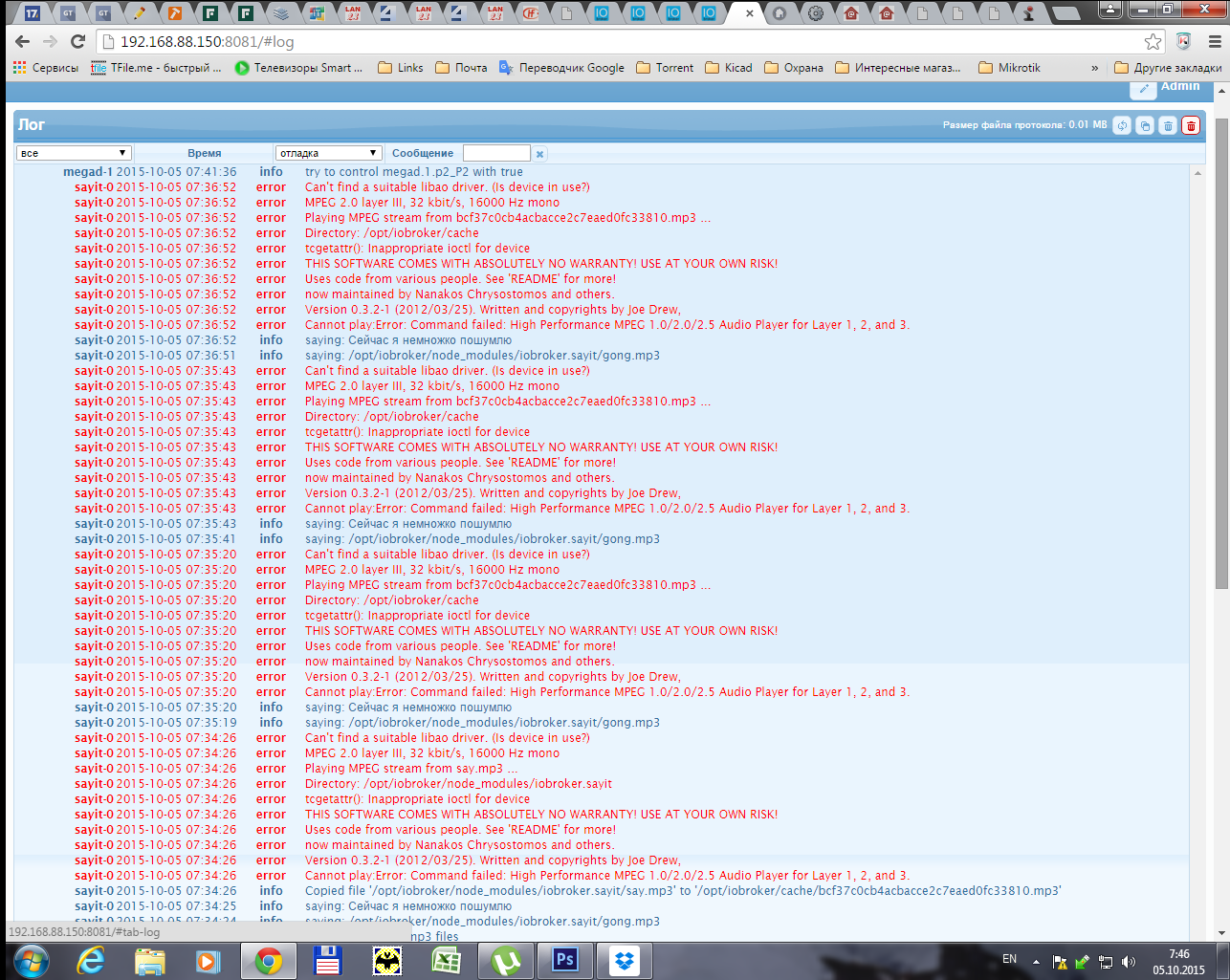Open the Kicad bookmark folder

(x=729, y=68)
